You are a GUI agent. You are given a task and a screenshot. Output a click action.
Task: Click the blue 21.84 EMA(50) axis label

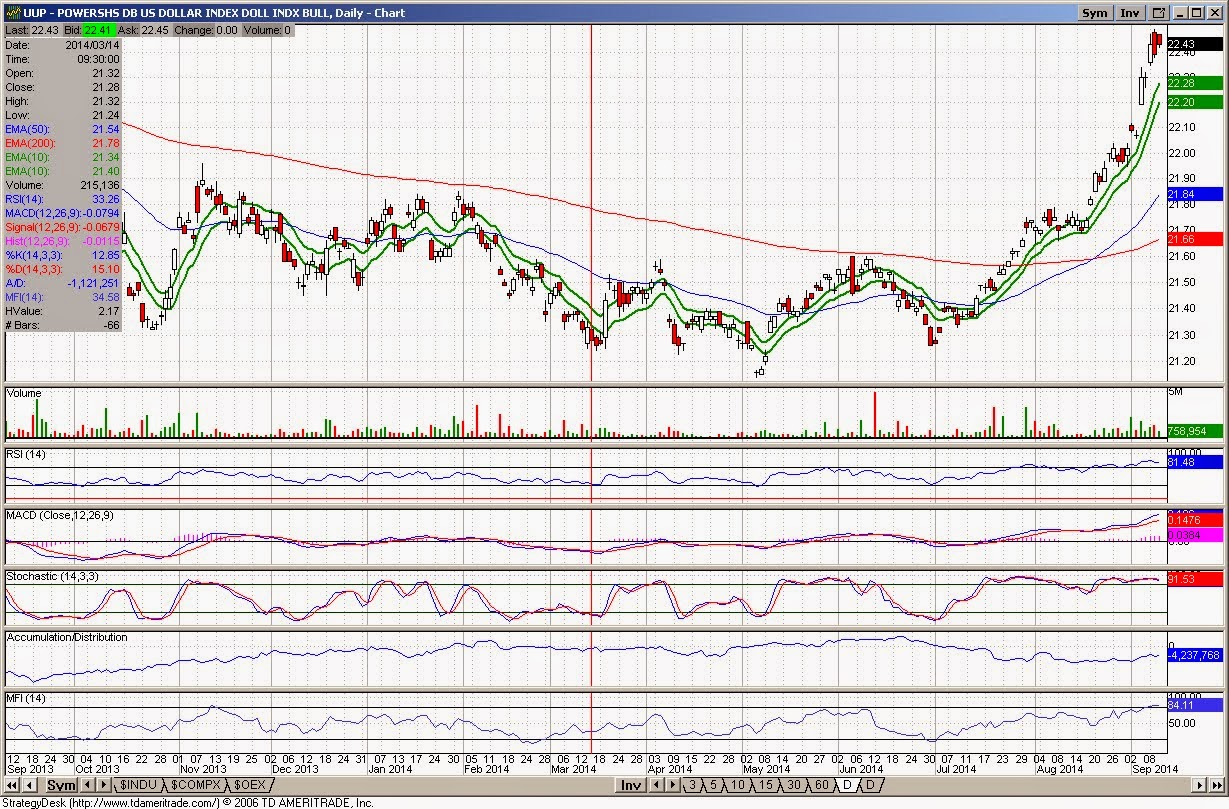click(x=1194, y=194)
